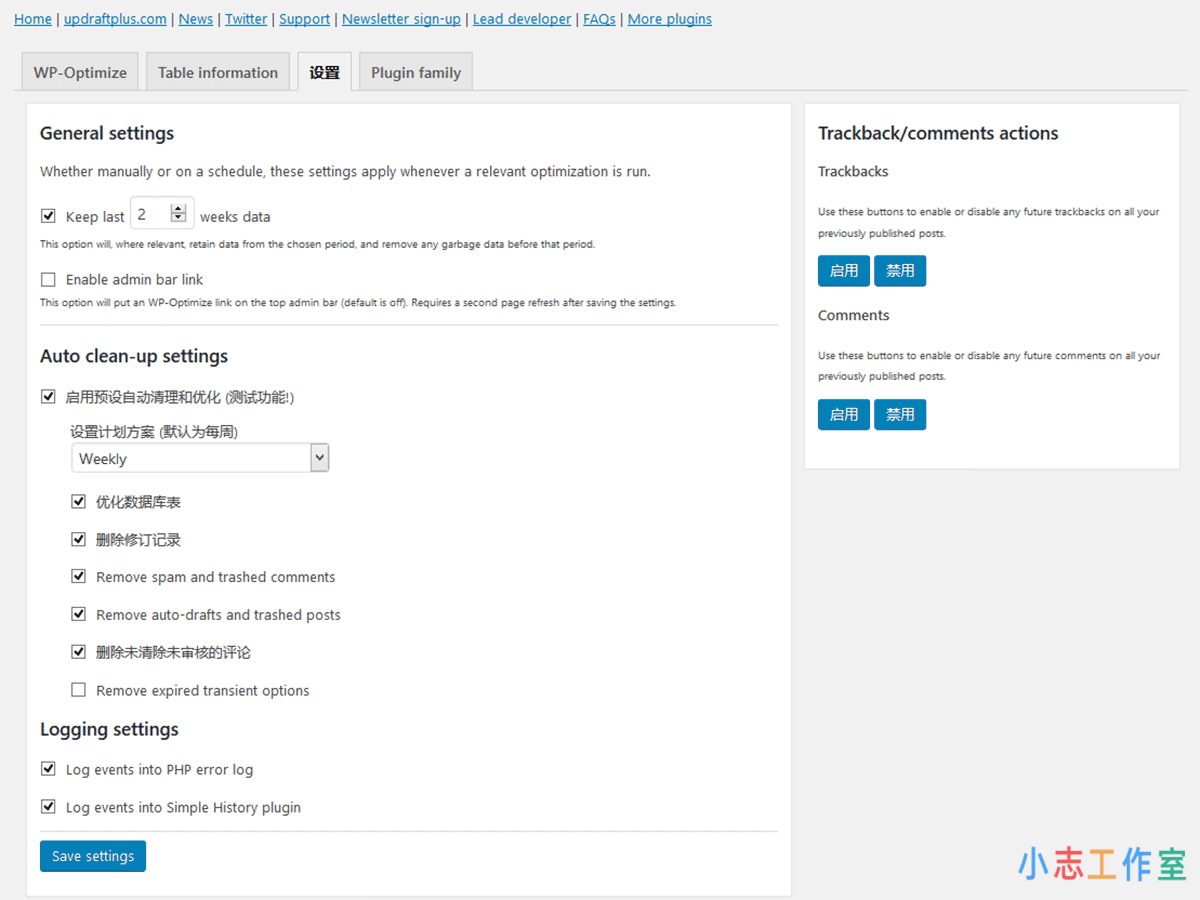Viewport: 1200px width, 900px height.
Task: Toggle Remove spam and trashed comments
Action: coord(78,576)
